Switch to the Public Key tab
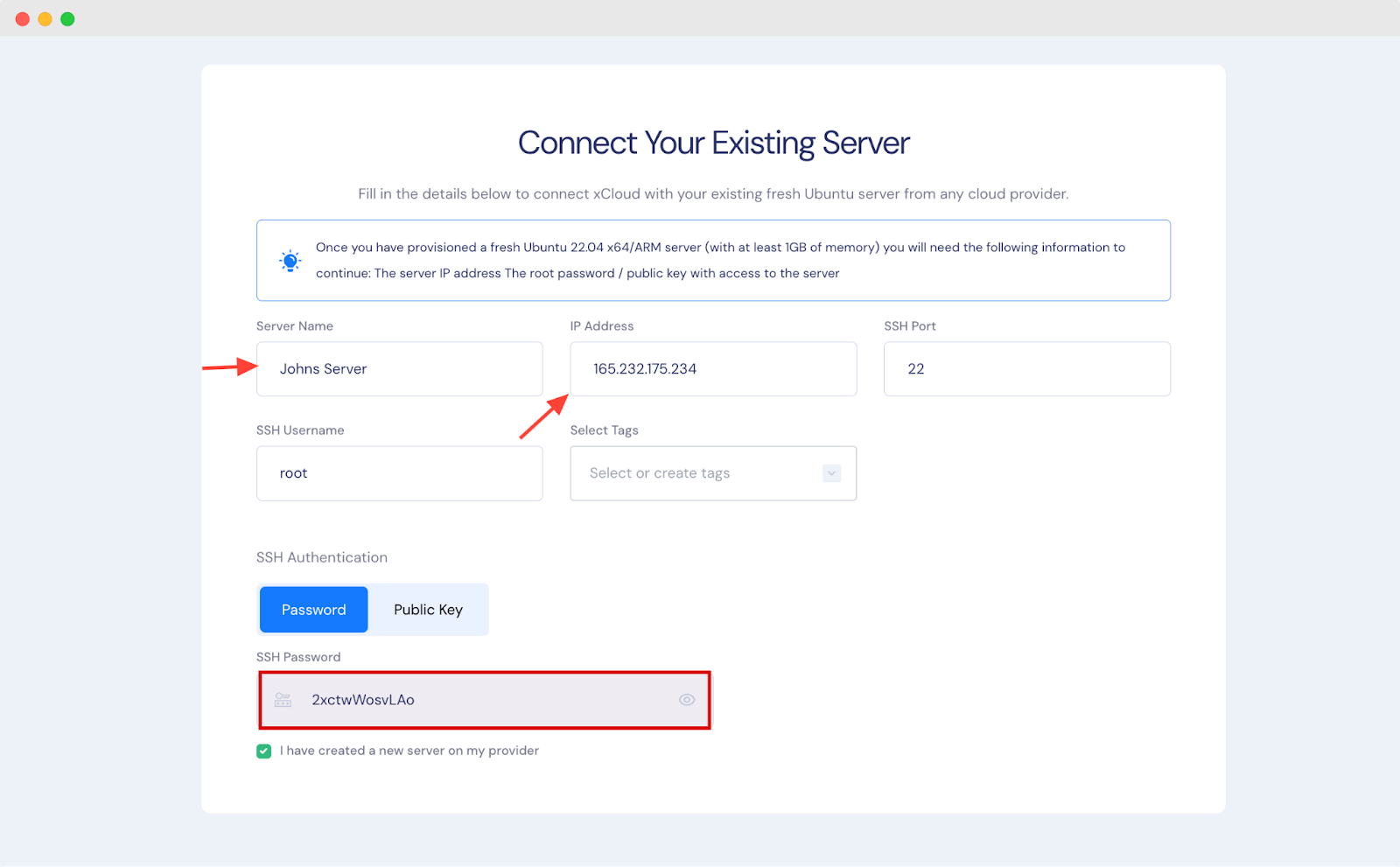This screenshot has height=867, width=1400. (428, 609)
